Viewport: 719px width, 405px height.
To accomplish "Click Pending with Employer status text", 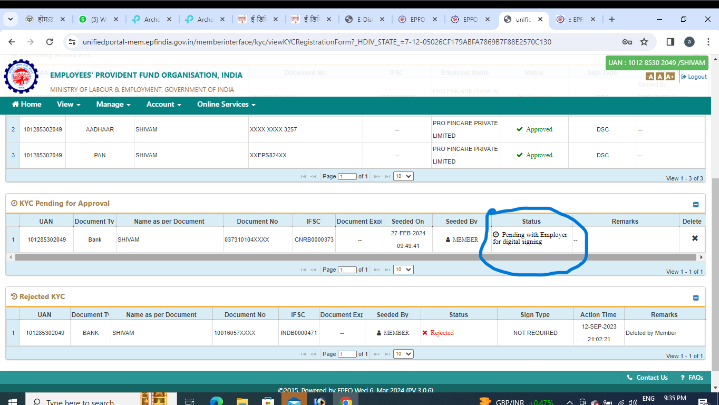I will (530, 238).
